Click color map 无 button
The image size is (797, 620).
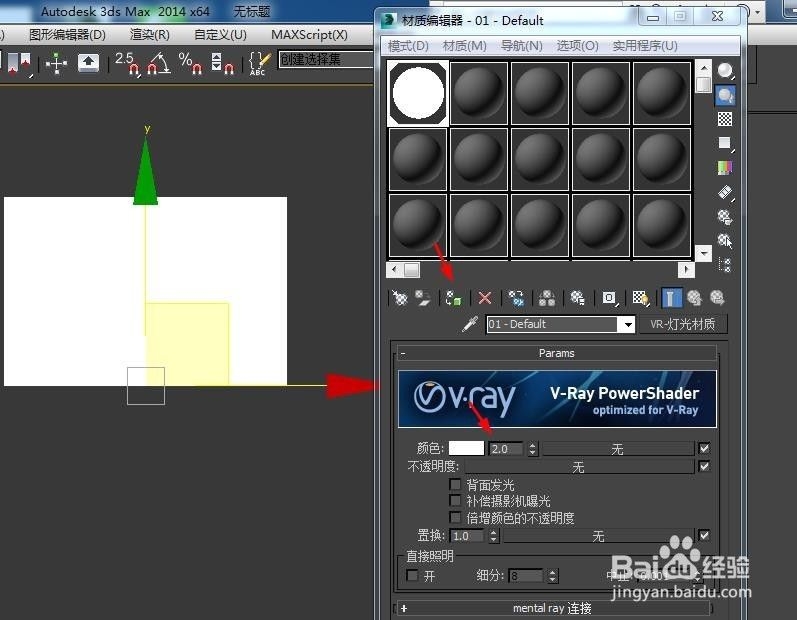(618, 449)
